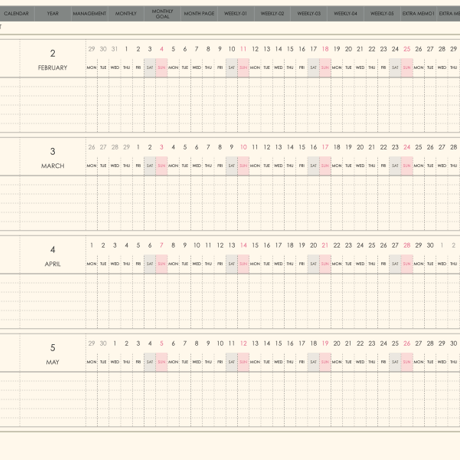Click the MARCH month label
The width and height of the screenshot is (460, 460).
(x=53, y=166)
